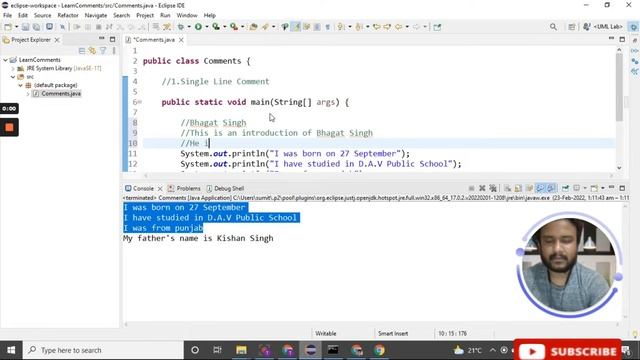Select the Java perspective icon

pos(633,27)
